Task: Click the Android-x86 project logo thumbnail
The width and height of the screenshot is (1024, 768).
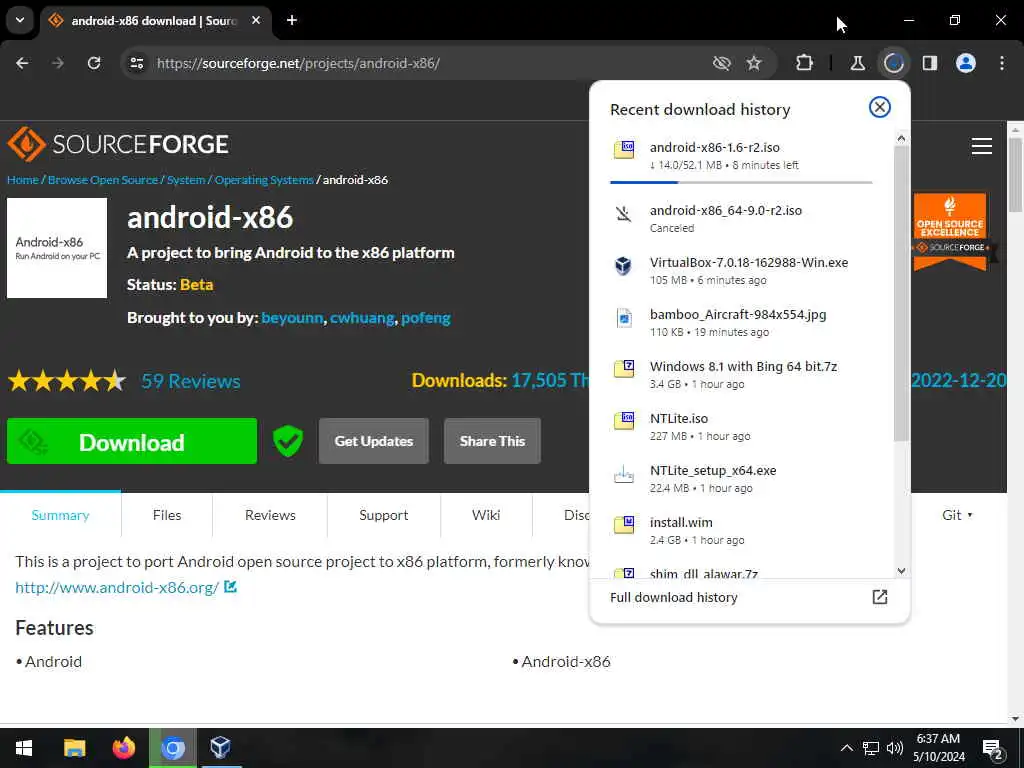Action: 57,248
